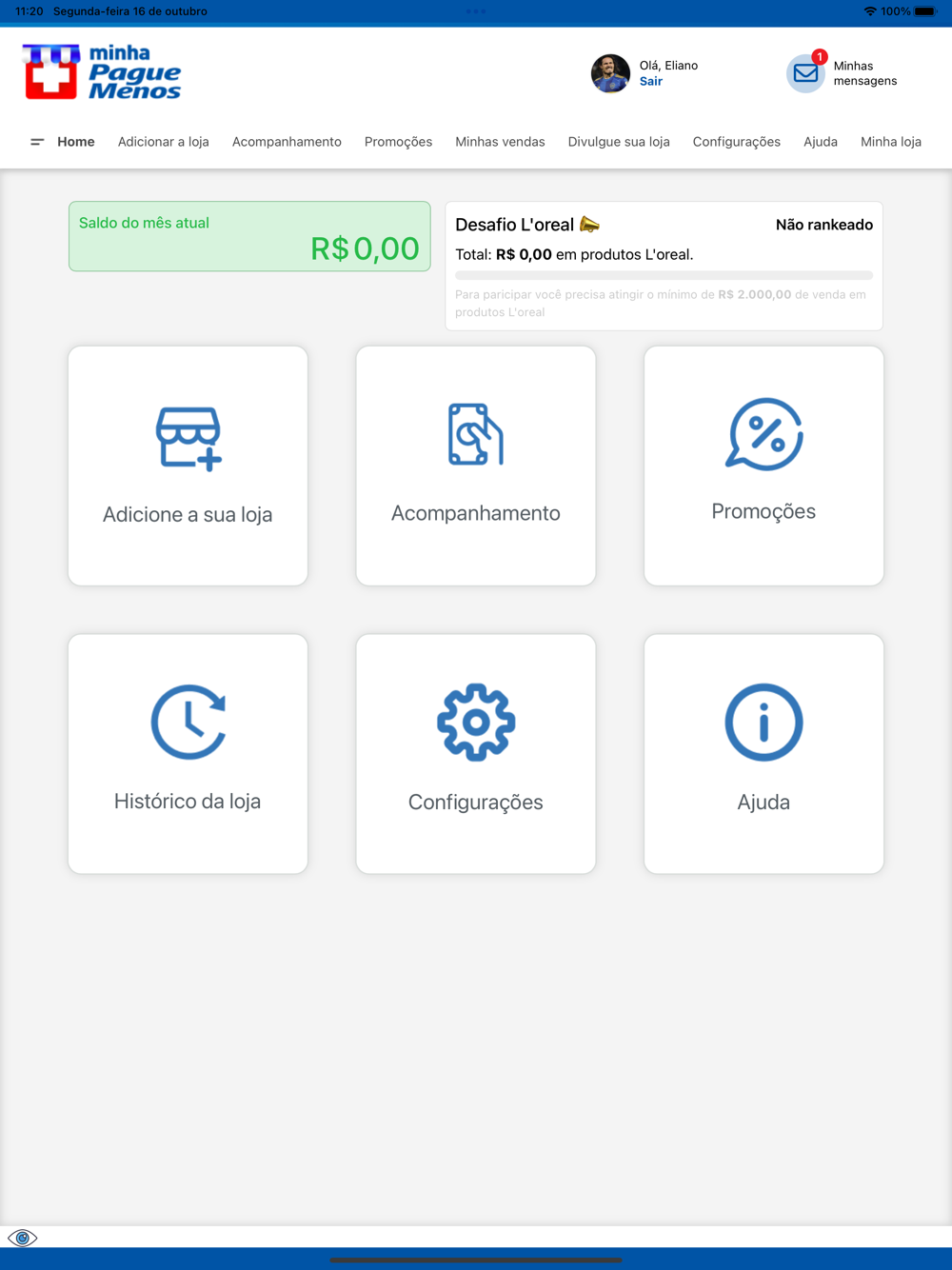Viewport: 952px width, 1270px height.
Task: Click the 11:20 clock in status bar
Action: coord(30,11)
